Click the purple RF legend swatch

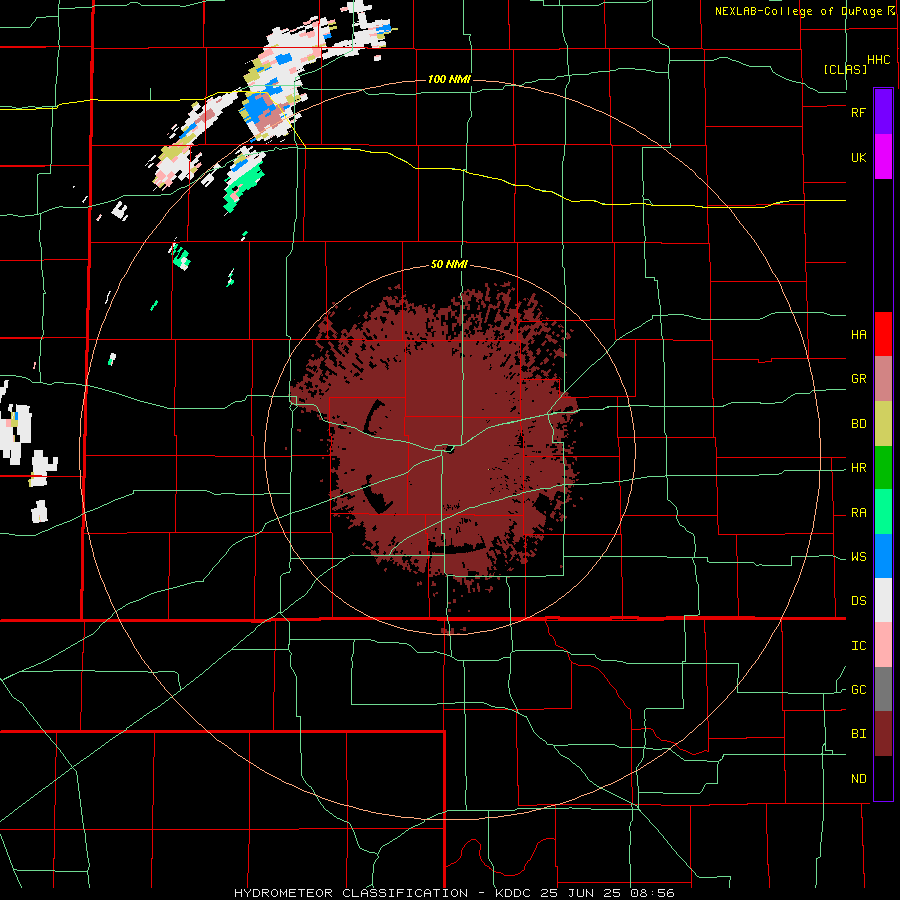click(883, 112)
